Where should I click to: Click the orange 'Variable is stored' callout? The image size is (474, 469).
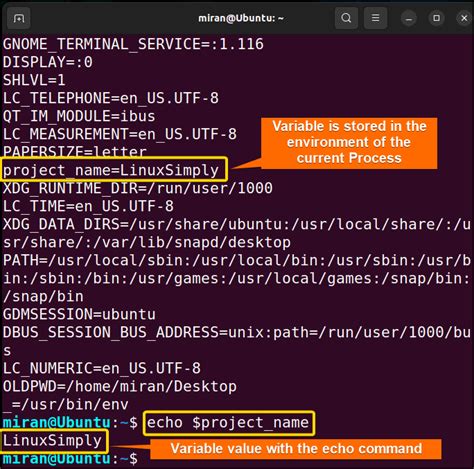pos(349,143)
